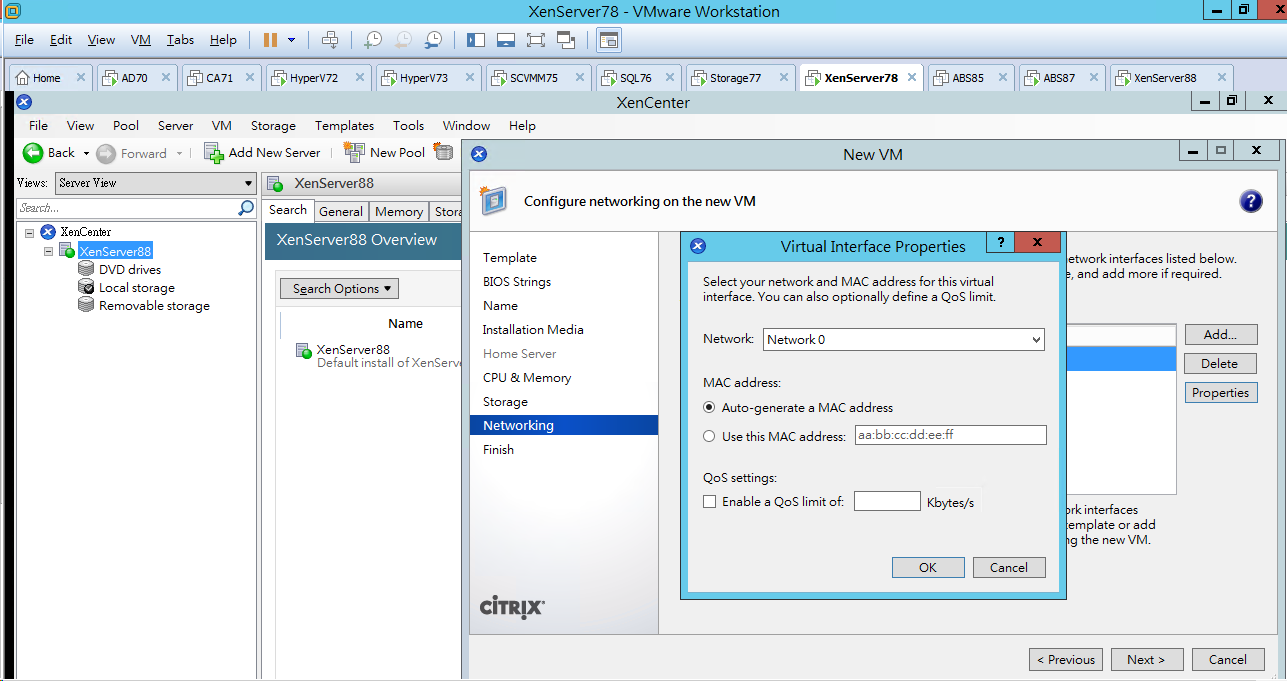Collapse the XenCenter tree node
This screenshot has height=681, width=1287.
30,232
